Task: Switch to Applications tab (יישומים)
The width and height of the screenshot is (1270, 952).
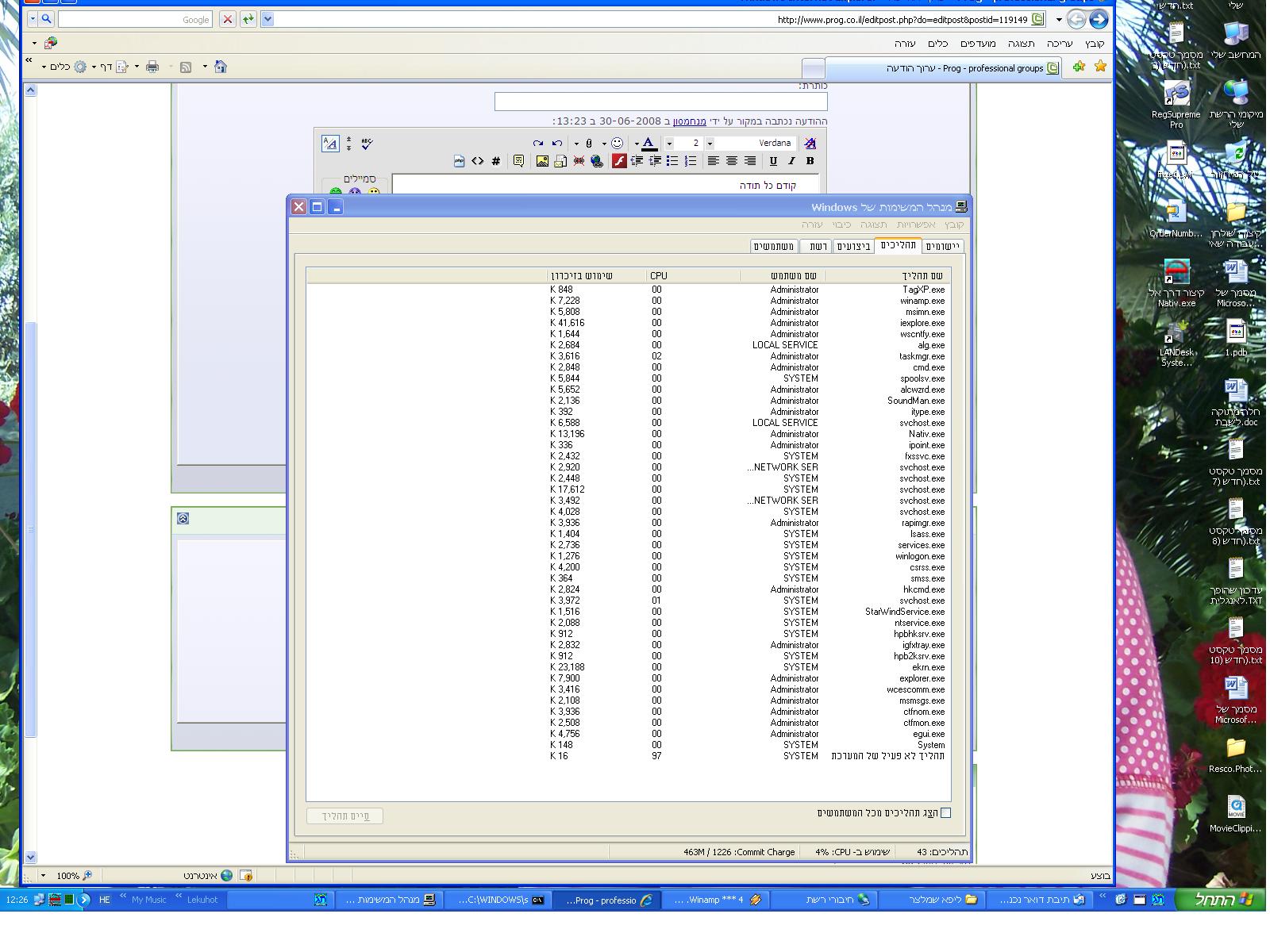Action: point(943,246)
